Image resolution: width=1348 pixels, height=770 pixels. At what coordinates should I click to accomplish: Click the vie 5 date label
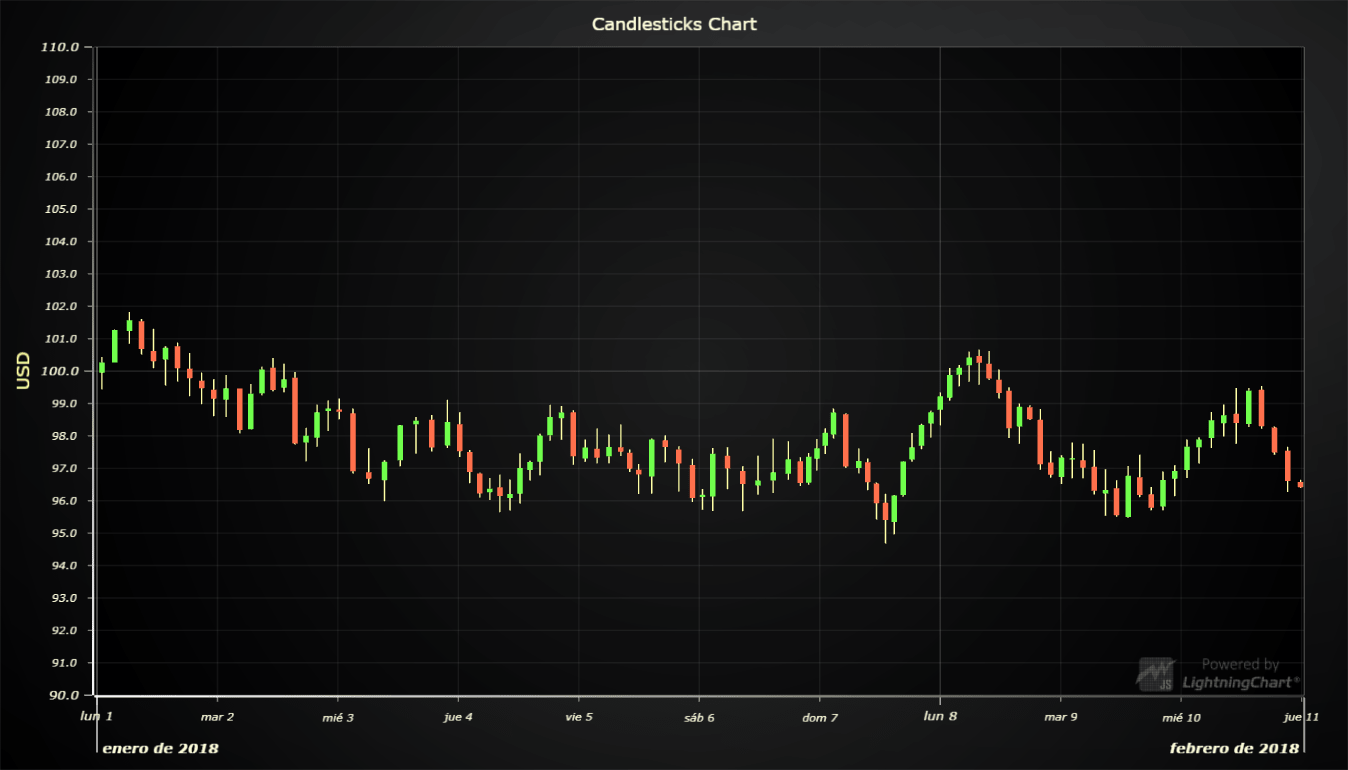coord(578,716)
